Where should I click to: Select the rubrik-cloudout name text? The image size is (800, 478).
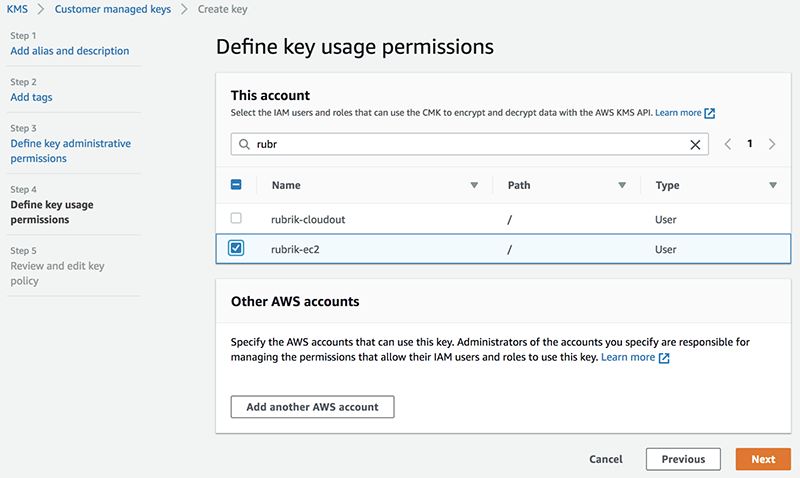coord(308,219)
